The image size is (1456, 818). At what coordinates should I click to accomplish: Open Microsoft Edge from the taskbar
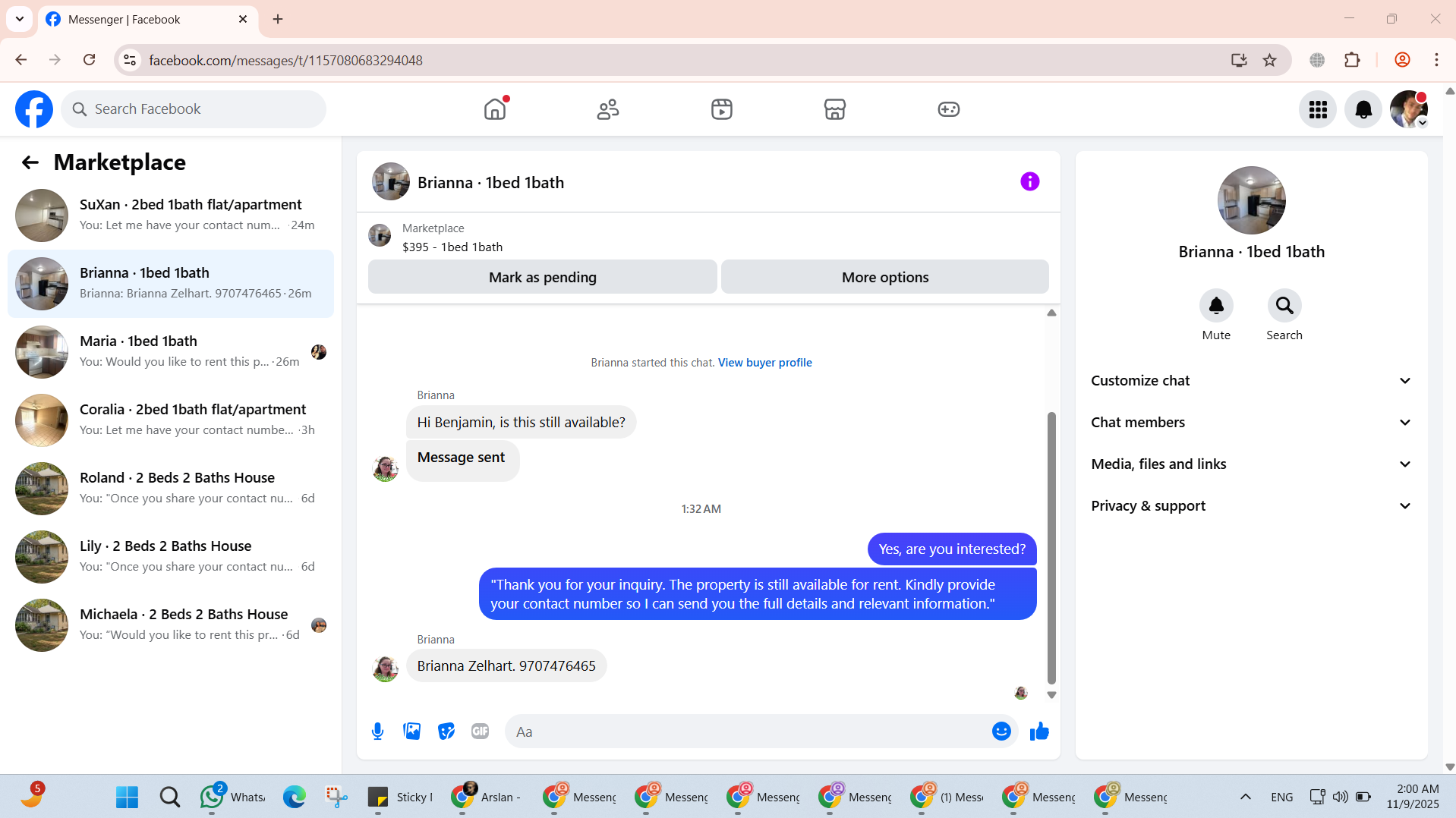tap(295, 797)
